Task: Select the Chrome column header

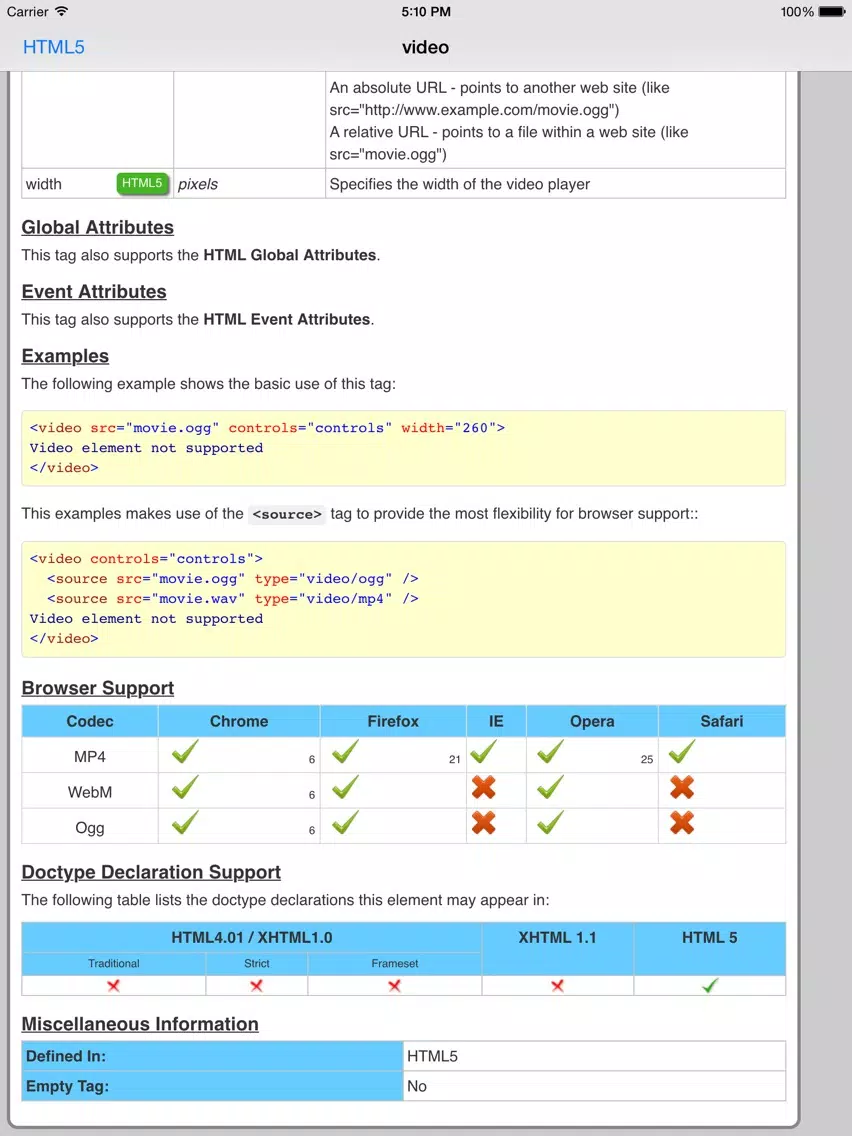Action: click(x=239, y=721)
